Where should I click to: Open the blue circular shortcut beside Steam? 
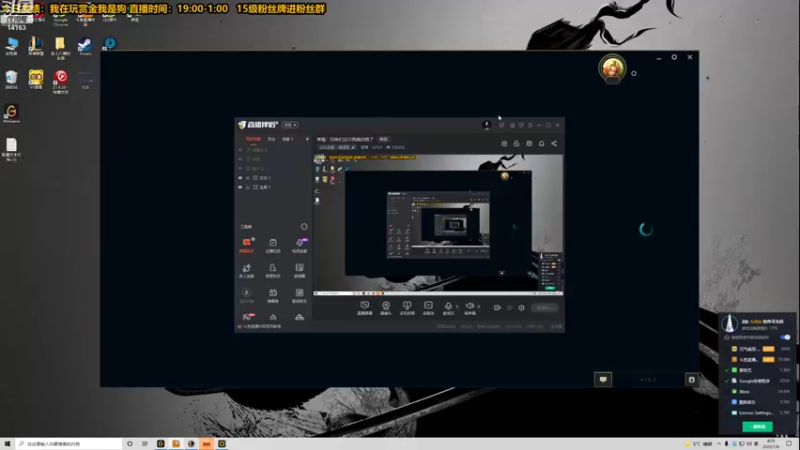coord(110,43)
